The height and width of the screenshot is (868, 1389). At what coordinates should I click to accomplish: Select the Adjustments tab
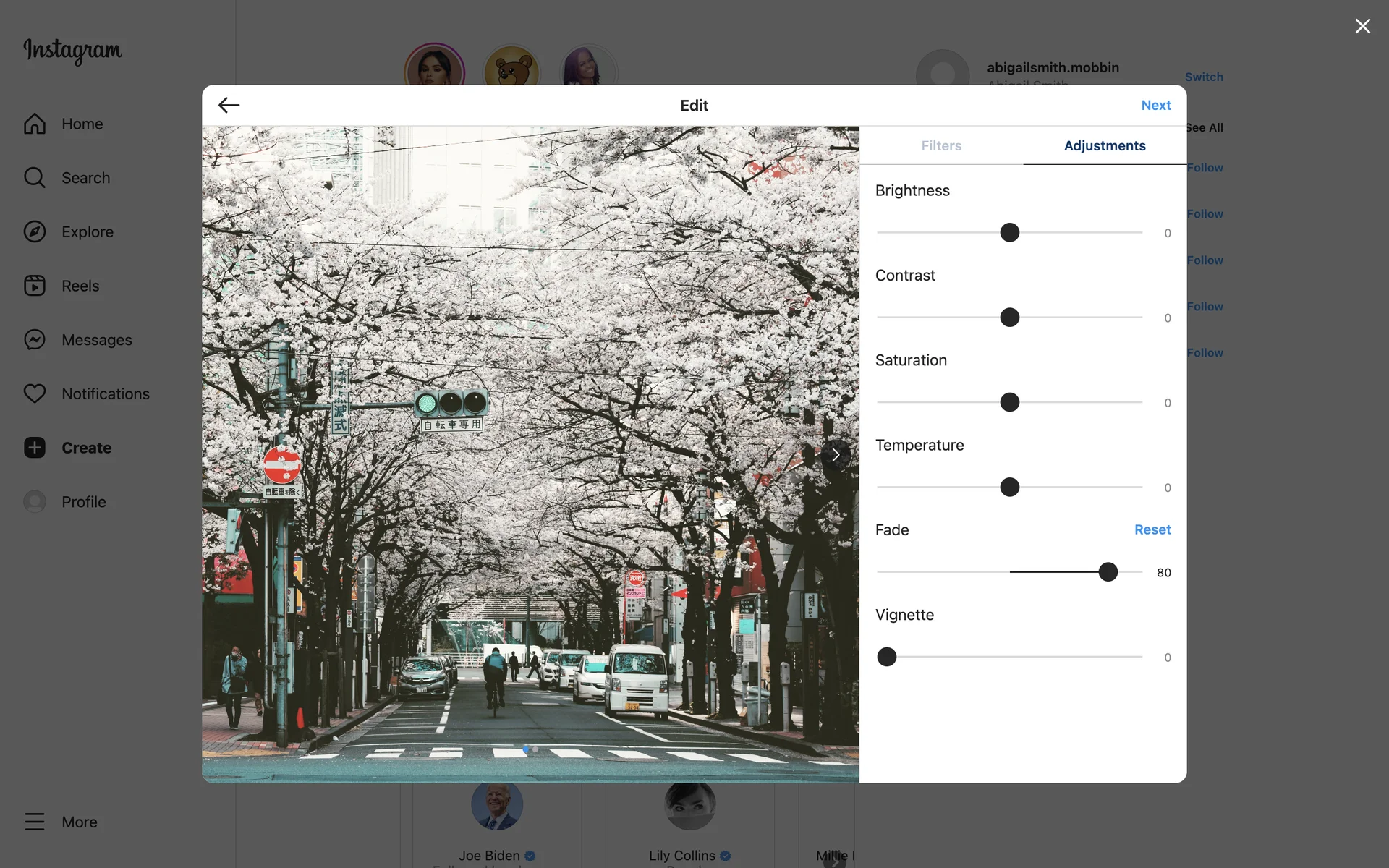coord(1104,145)
